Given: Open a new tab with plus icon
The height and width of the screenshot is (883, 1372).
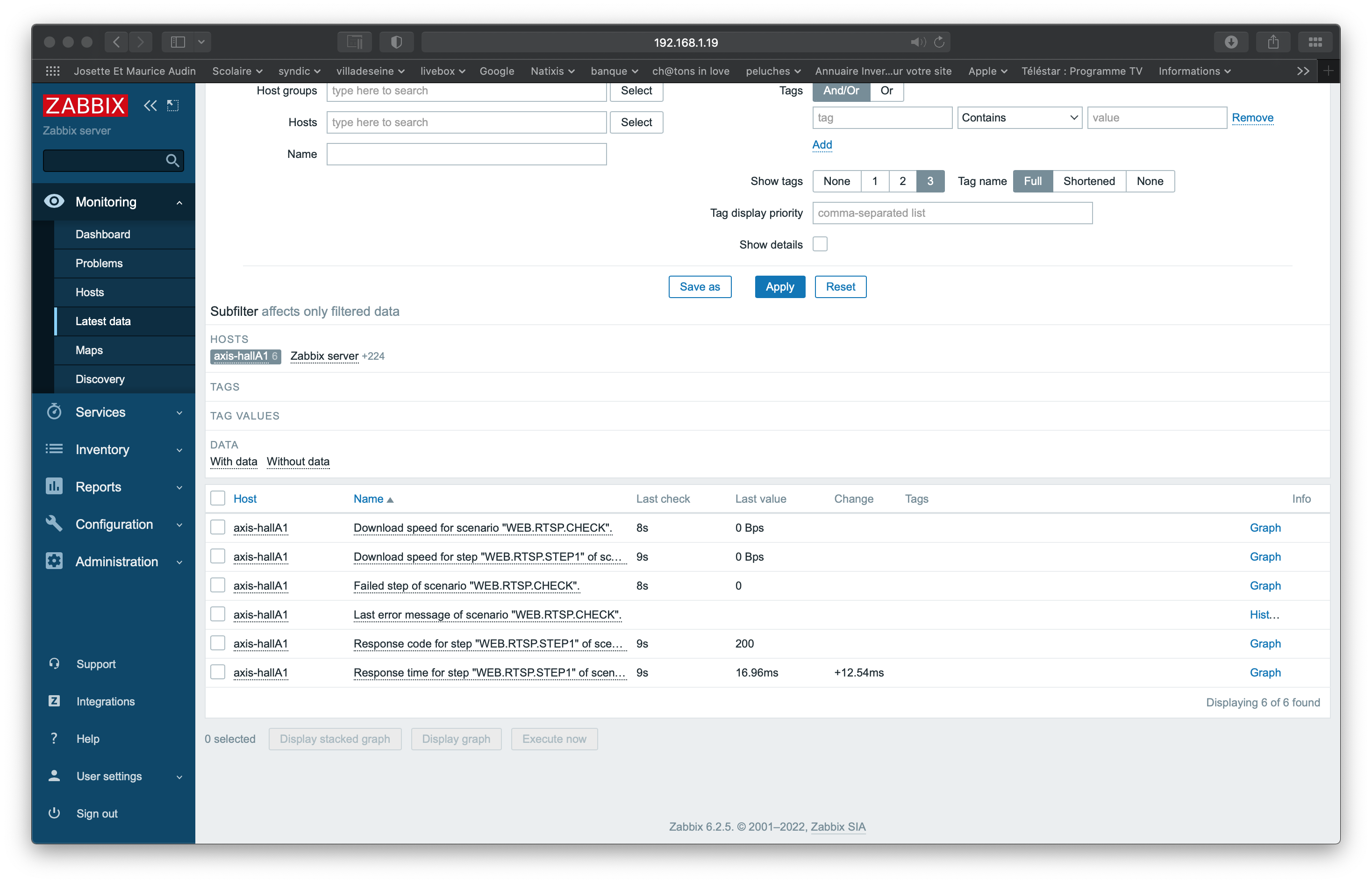Looking at the screenshot, I should point(1328,71).
